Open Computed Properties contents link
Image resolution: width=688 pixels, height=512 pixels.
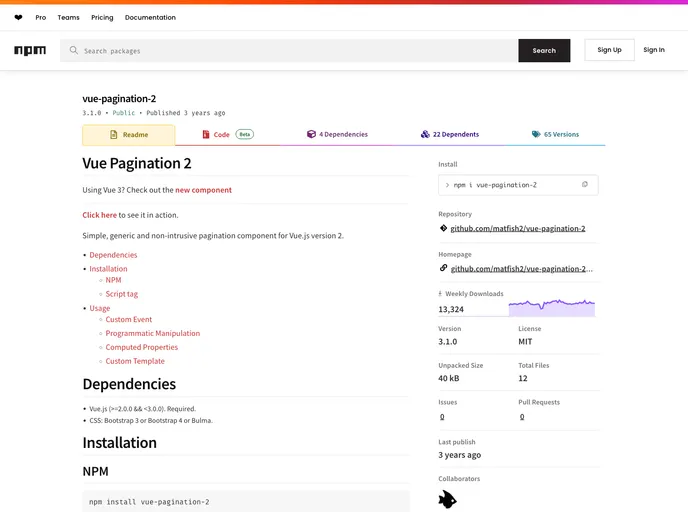[142, 347]
